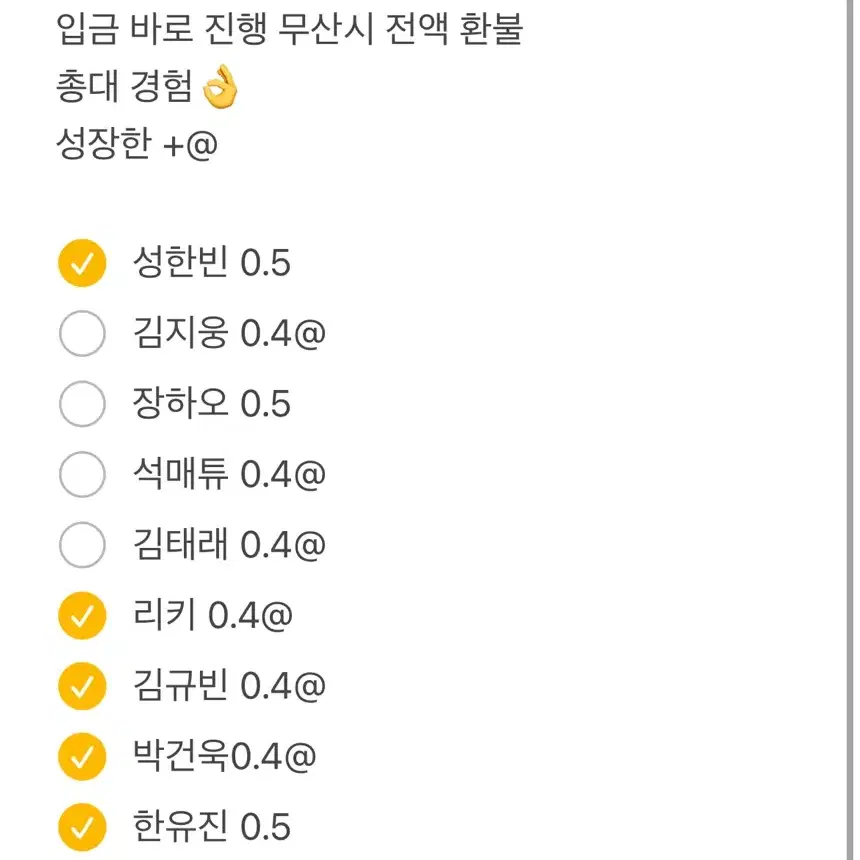Check the 장하오 0.5 circle
Screen dimensions: 860x860
click(x=82, y=404)
